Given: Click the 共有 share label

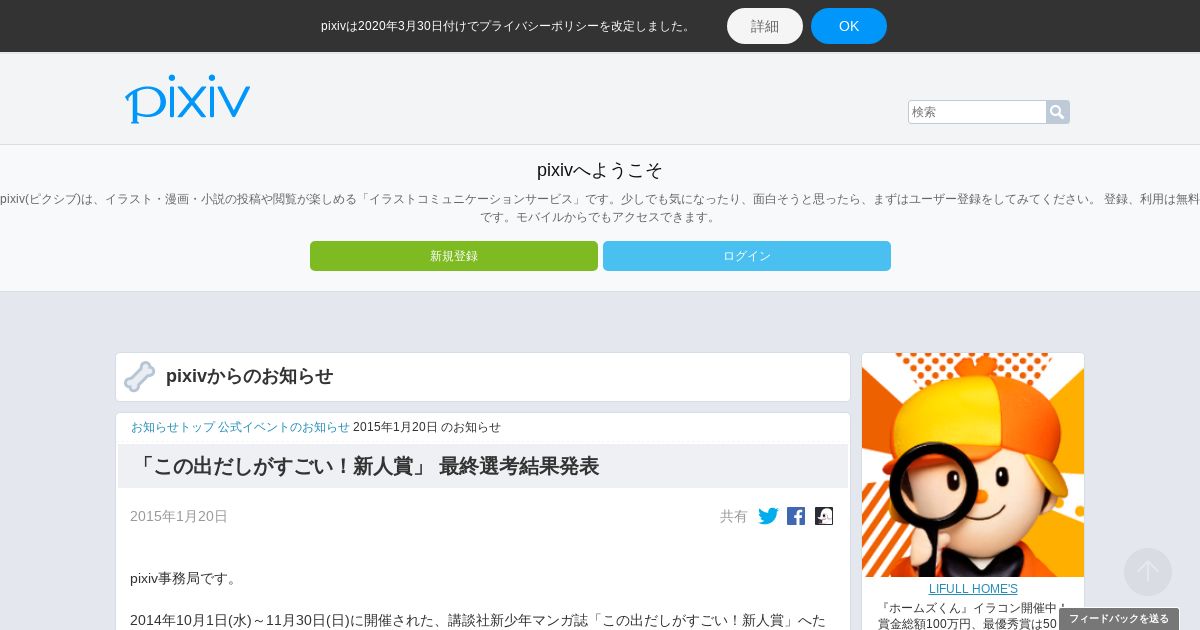Looking at the screenshot, I should (x=734, y=516).
